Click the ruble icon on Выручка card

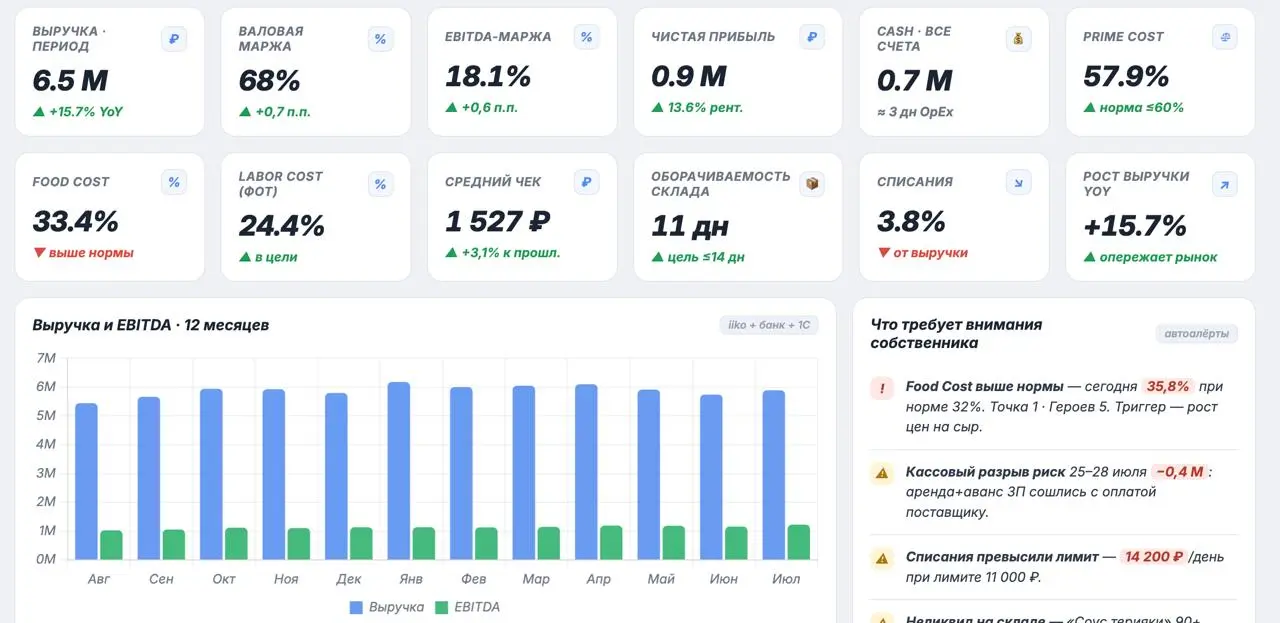174,39
